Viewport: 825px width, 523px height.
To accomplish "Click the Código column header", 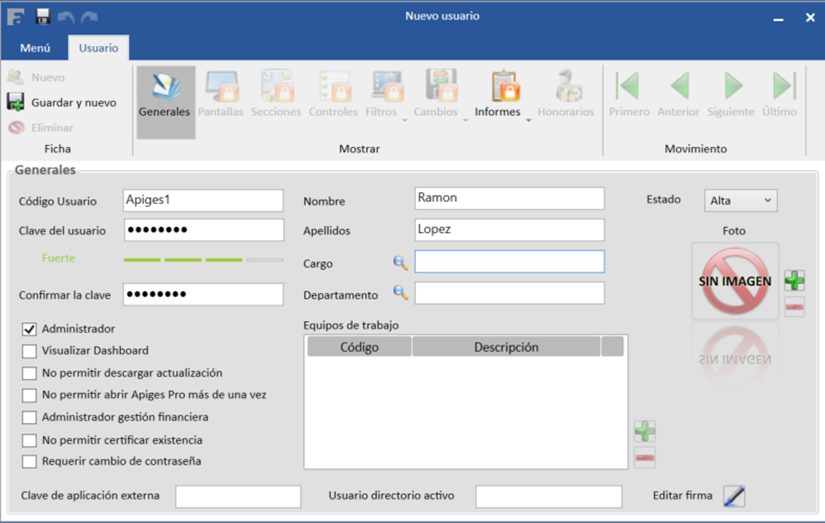I will 359,347.
